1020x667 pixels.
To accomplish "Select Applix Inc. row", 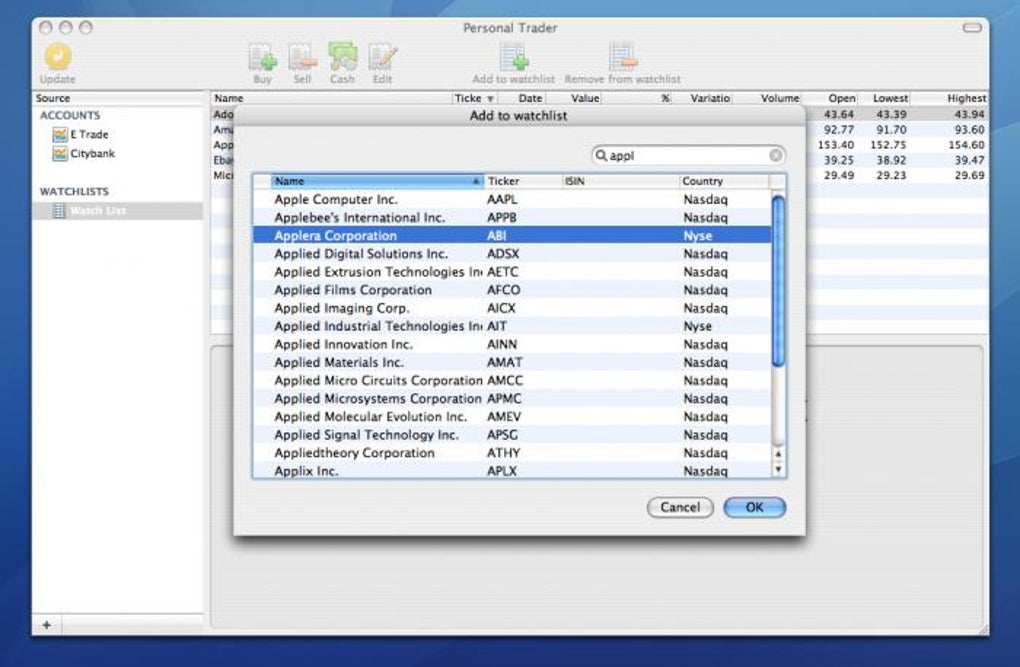I will (x=511, y=470).
